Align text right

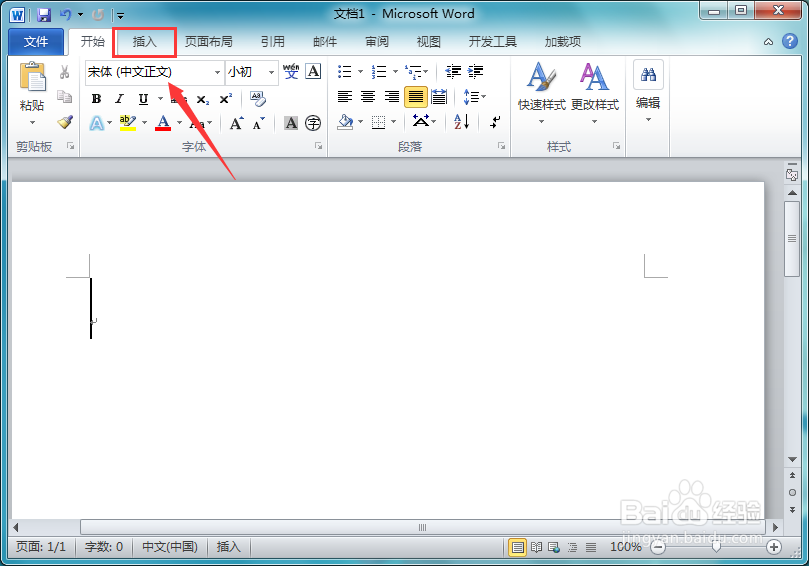[392, 96]
